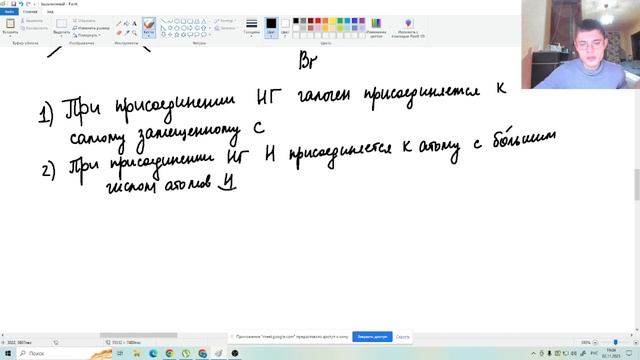Click the zoom out minus button in status bar

tap(595, 342)
